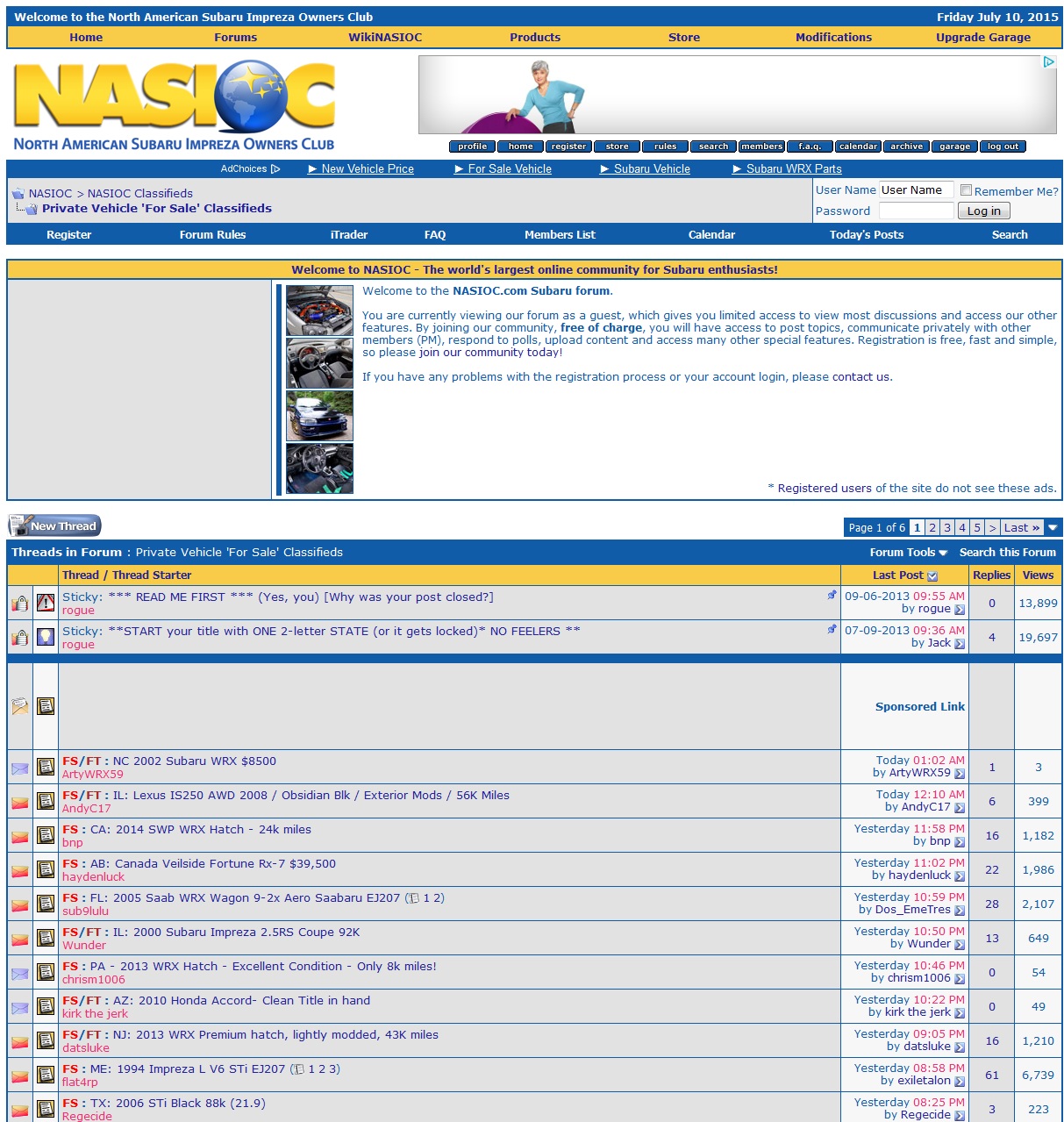This screenshot has height=1122, width=1064.
Task: Click the small garage button under the ad
Action: coord(954,147)
